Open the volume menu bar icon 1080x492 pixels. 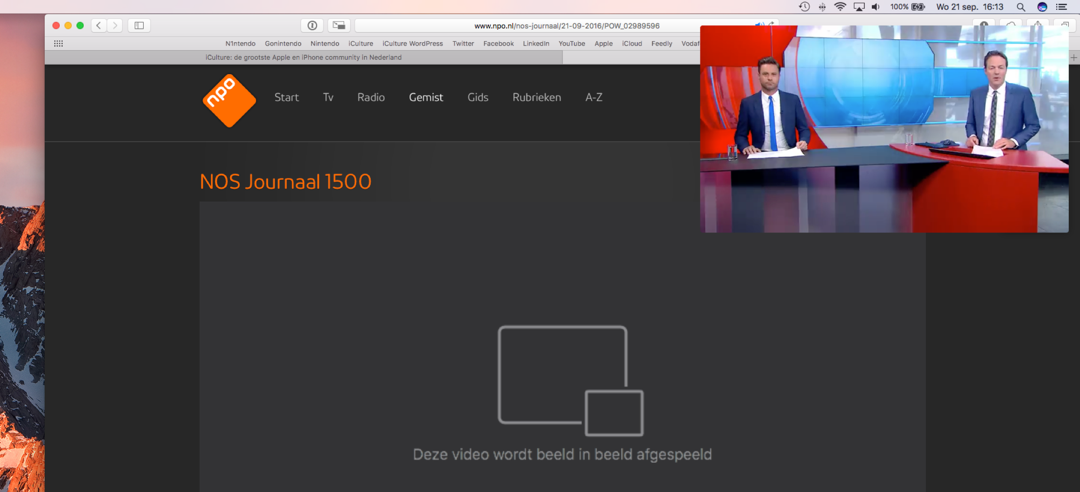point(876,7)
